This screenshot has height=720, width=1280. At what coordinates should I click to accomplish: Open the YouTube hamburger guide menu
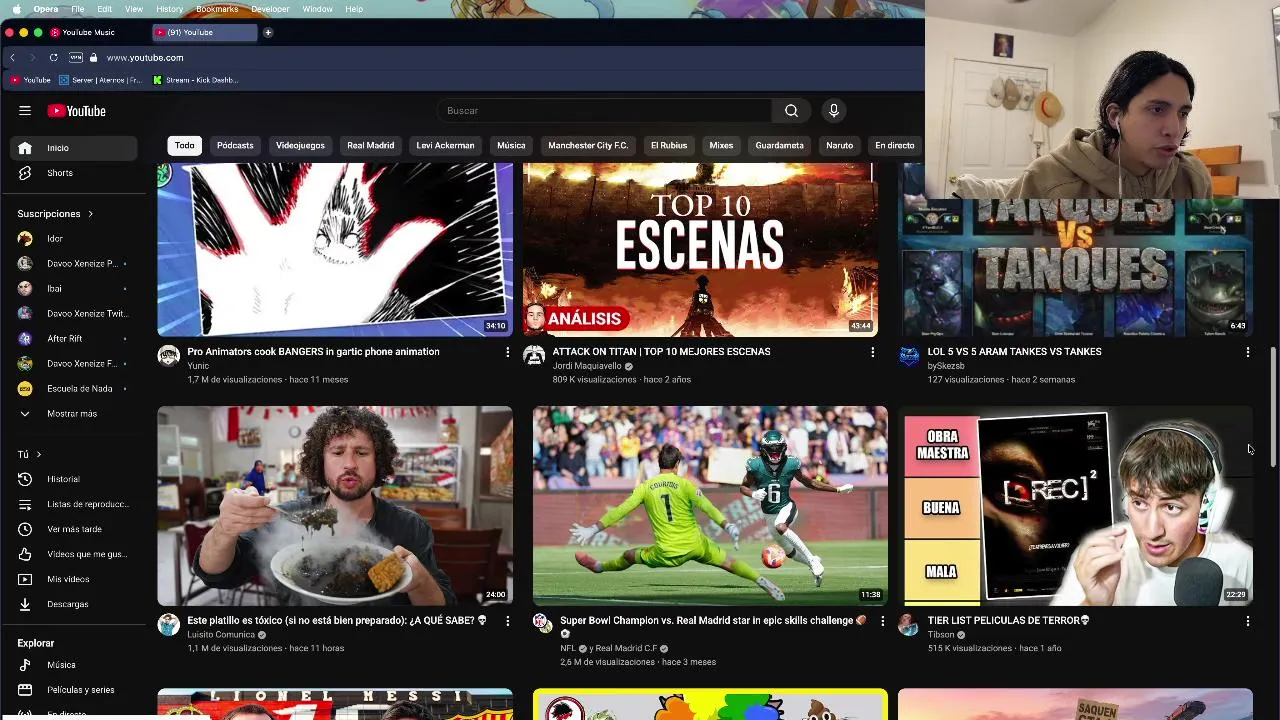pos(25,111)
